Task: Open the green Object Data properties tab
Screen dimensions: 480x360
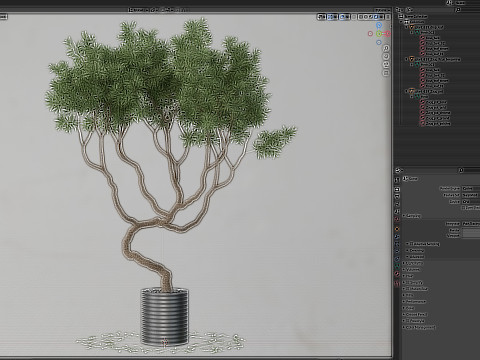Action: pos(397,266)
